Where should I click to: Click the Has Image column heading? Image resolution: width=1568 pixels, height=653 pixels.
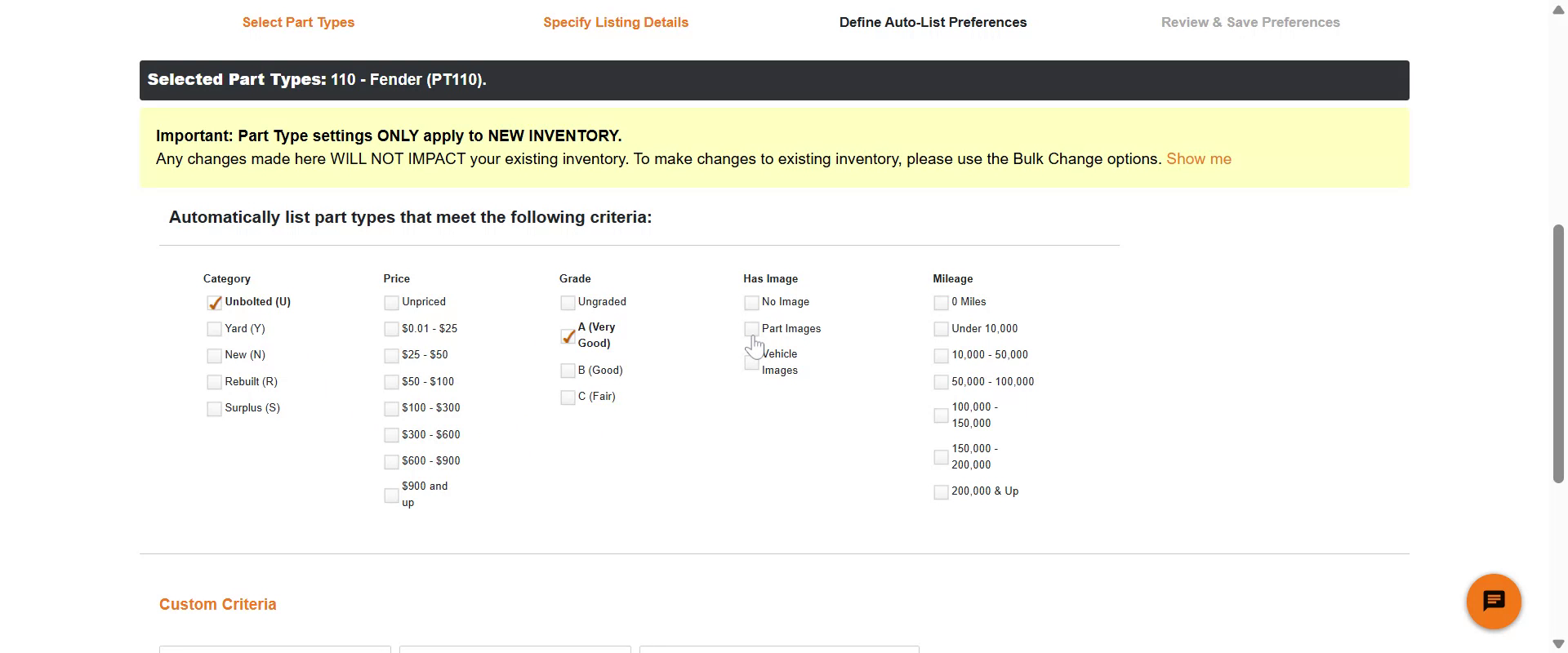[x=770, y=278]
